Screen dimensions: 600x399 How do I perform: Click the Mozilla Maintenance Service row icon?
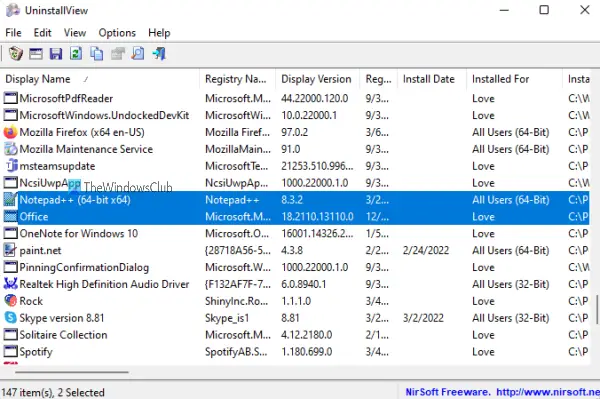(x=11, y=149)
